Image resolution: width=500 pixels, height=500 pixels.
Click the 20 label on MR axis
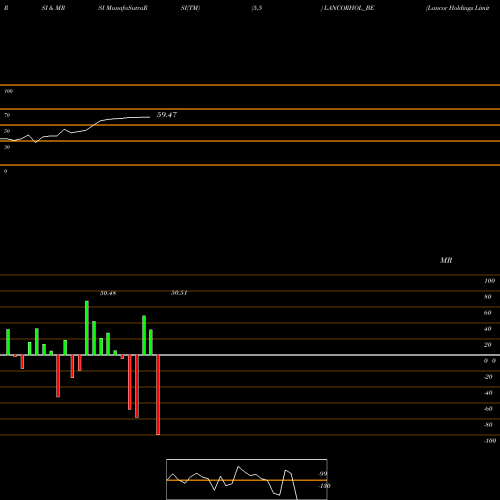[488, 345]
